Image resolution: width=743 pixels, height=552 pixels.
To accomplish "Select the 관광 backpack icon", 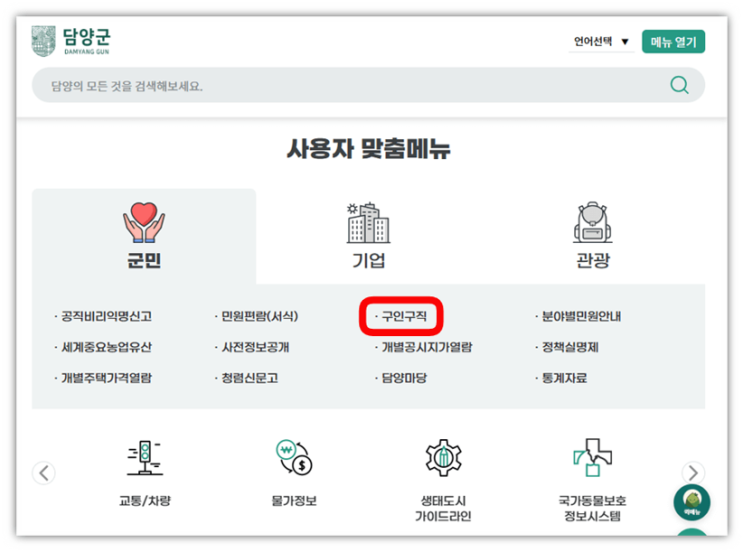I will click(592, 222).
